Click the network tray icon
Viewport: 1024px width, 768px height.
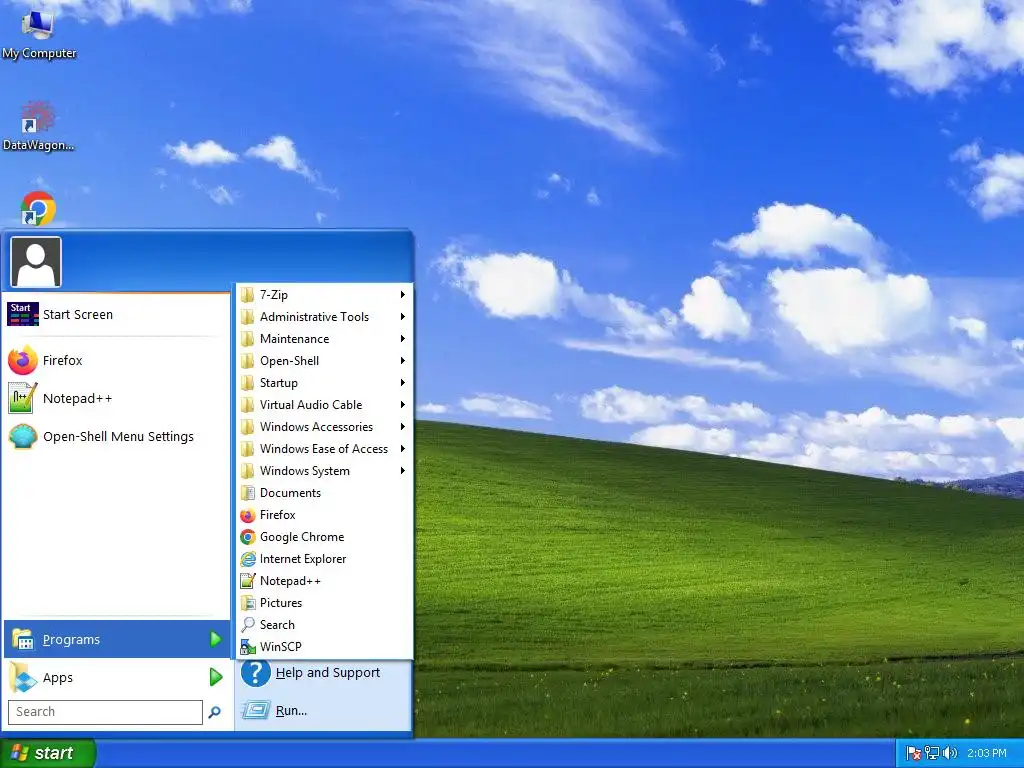pyautogui.click(x=932, y=754)
